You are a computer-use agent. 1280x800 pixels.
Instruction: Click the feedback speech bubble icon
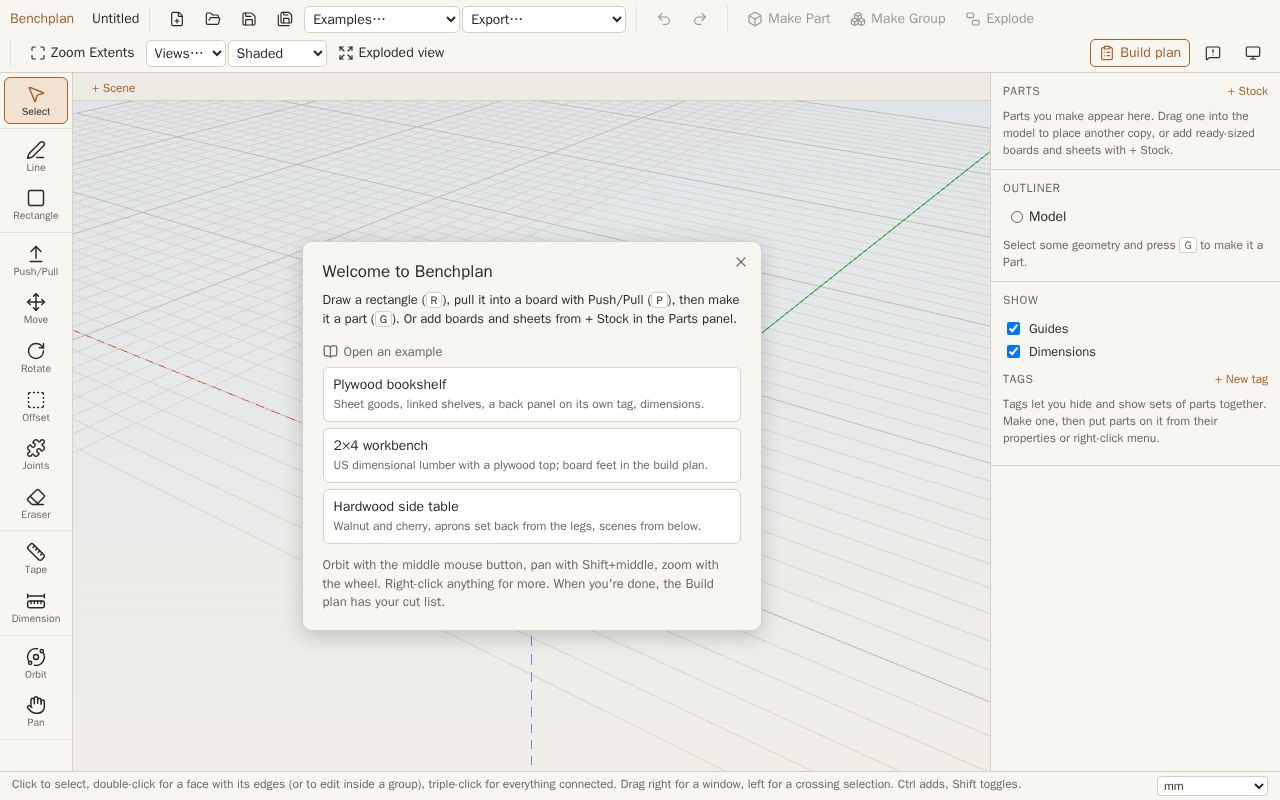pyautogui.click(x=1213, y=53)
